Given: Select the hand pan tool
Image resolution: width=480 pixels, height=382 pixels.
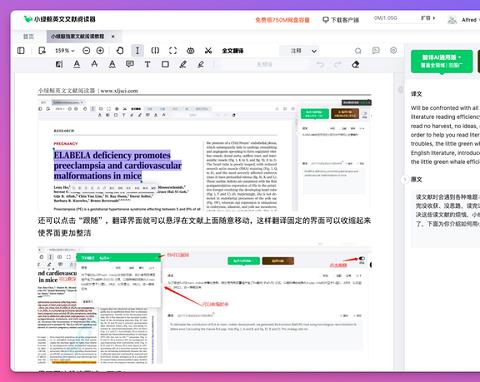Looking at the screenshot, I should [120, 51].
